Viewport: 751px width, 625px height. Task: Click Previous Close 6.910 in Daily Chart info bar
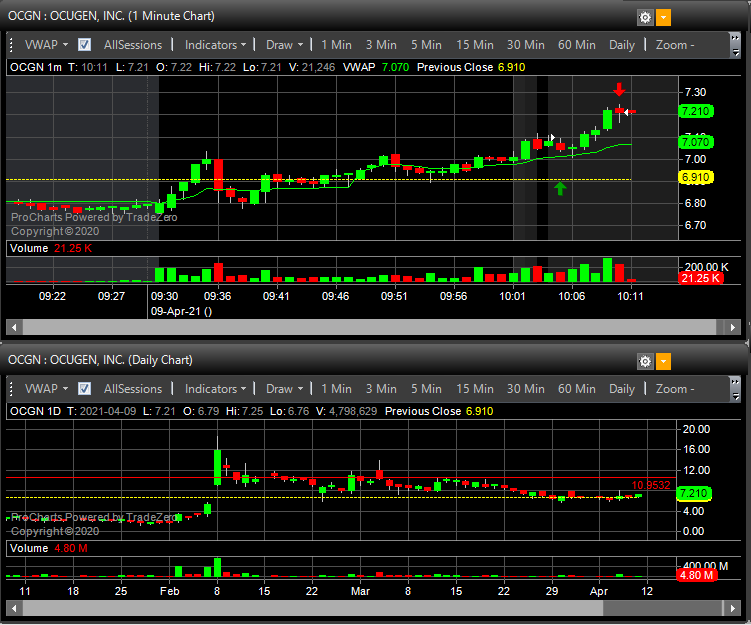(439, 411)
